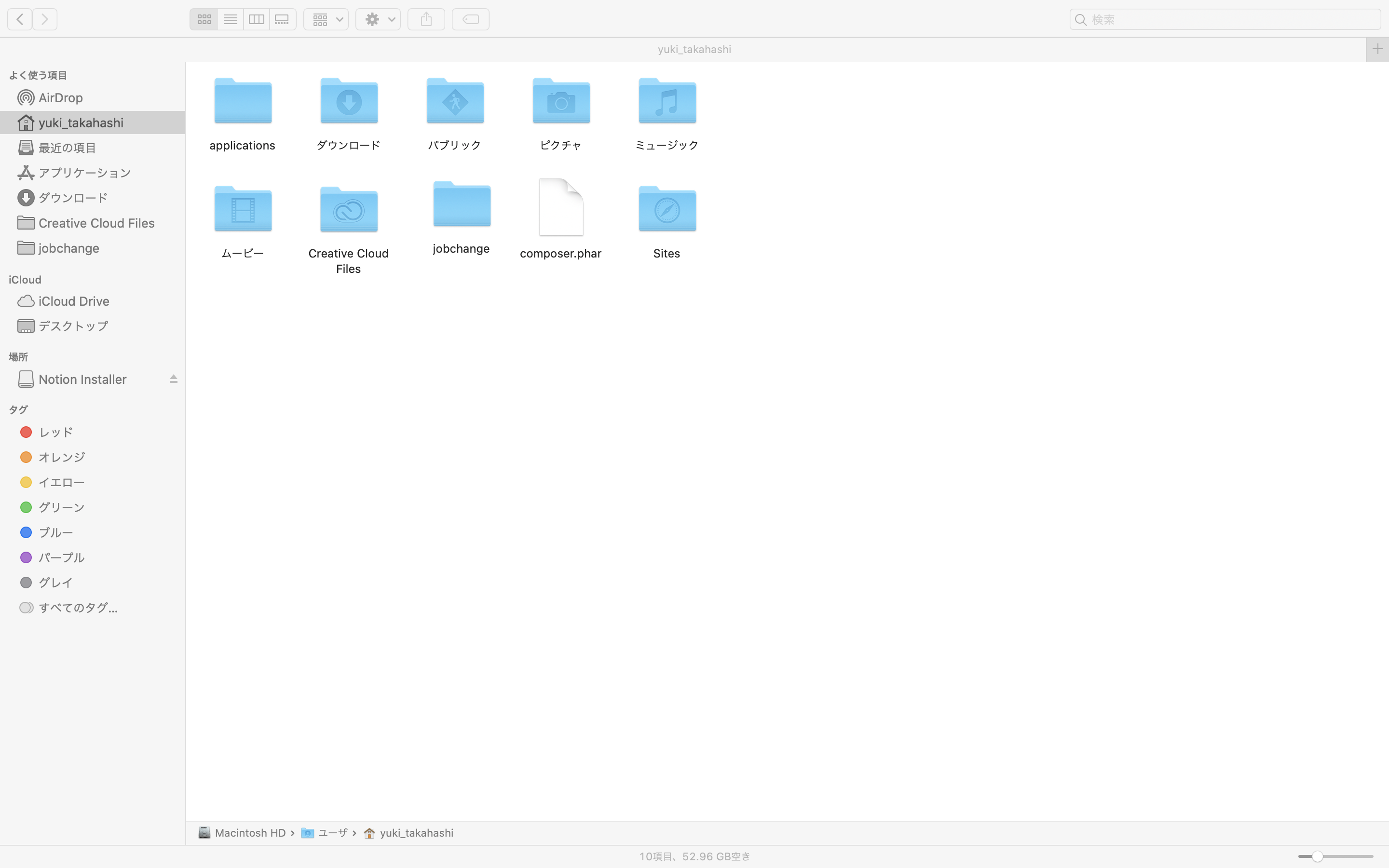
Task: Click the タグ section header
Action: pos(18,409)
